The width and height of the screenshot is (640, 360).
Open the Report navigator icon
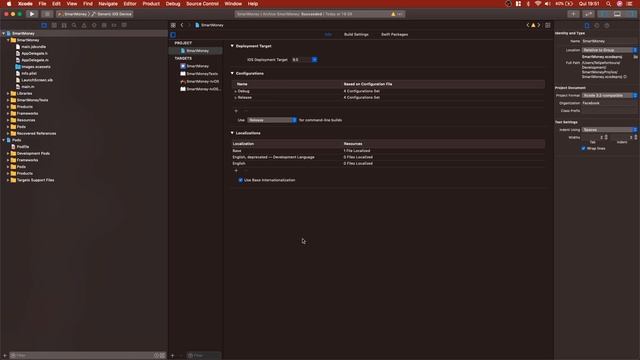coord(124,25)
